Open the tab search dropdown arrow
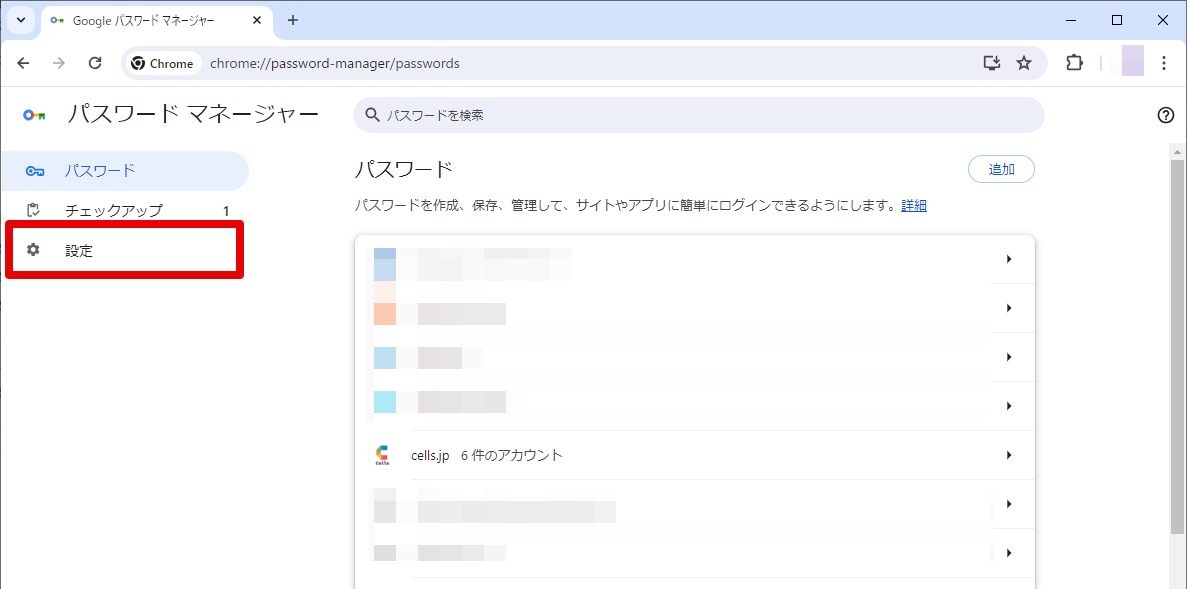The width and height of the screenshot is (1187, 589). [x=20, y=20]
